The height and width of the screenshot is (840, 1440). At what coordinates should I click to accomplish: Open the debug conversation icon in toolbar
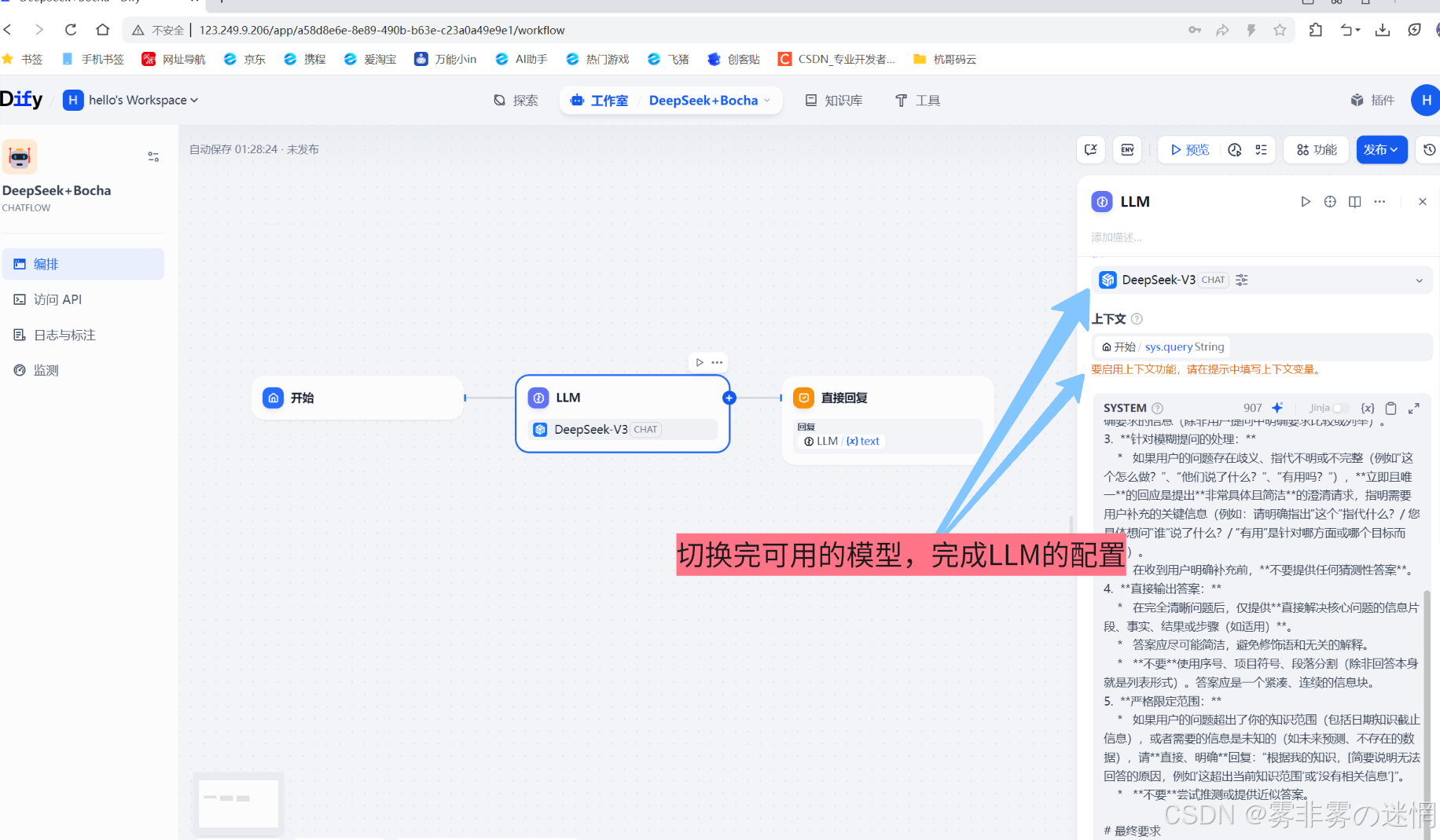pos(1091,149)
